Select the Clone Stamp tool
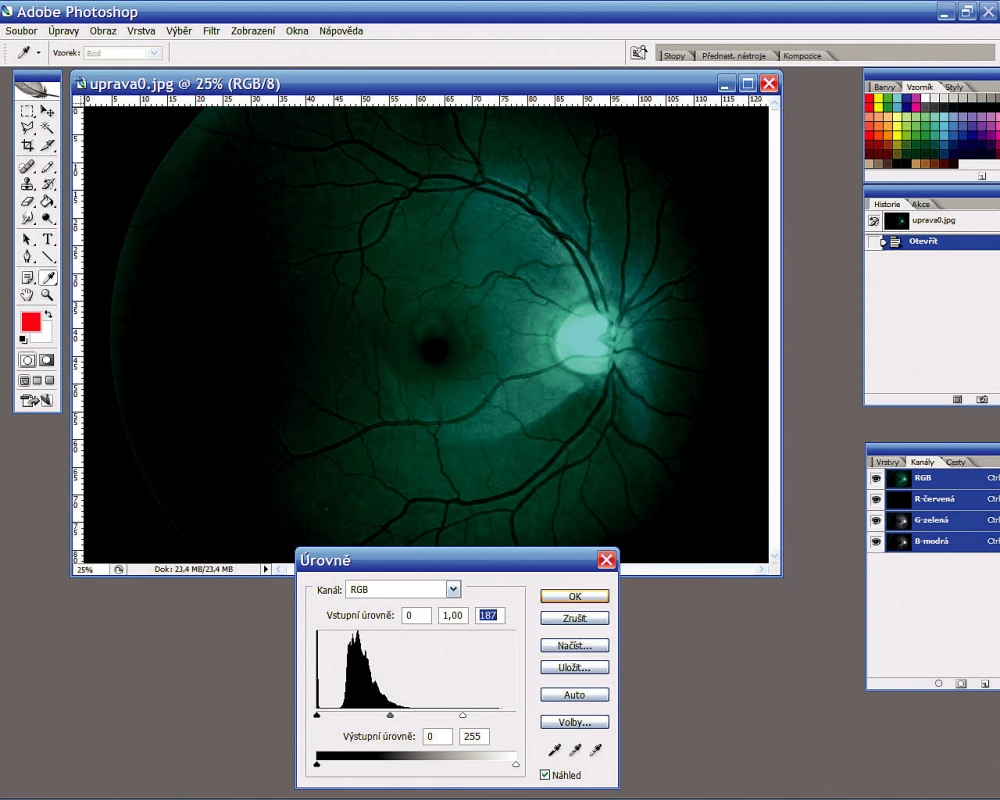 pyautogui.click(x=27, y=184)
